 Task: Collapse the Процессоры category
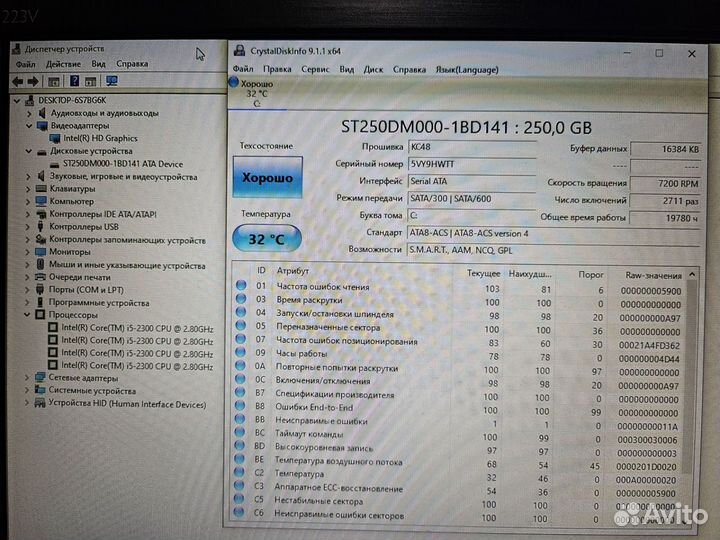28,315
